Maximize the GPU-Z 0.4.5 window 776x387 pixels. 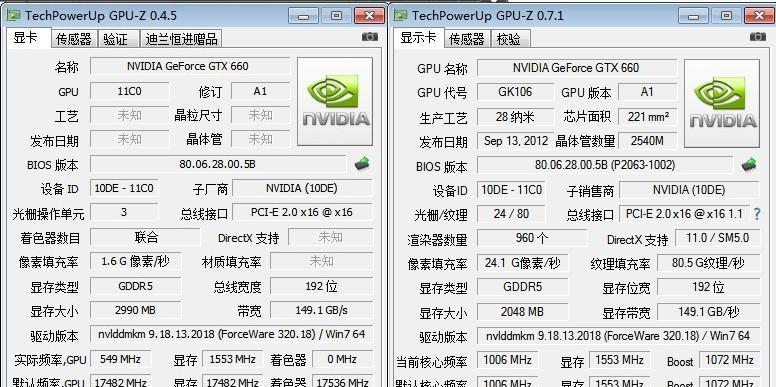pyautogui.click(x=337, y=16)
